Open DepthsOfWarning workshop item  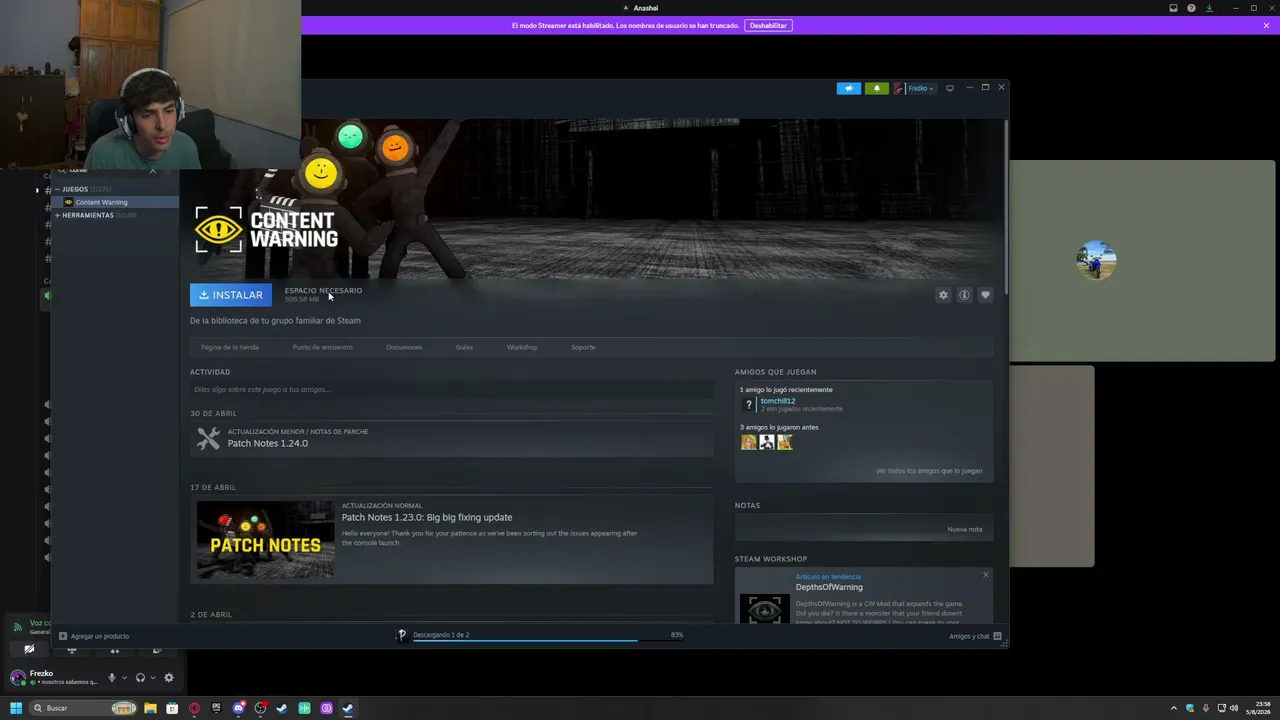829,587
